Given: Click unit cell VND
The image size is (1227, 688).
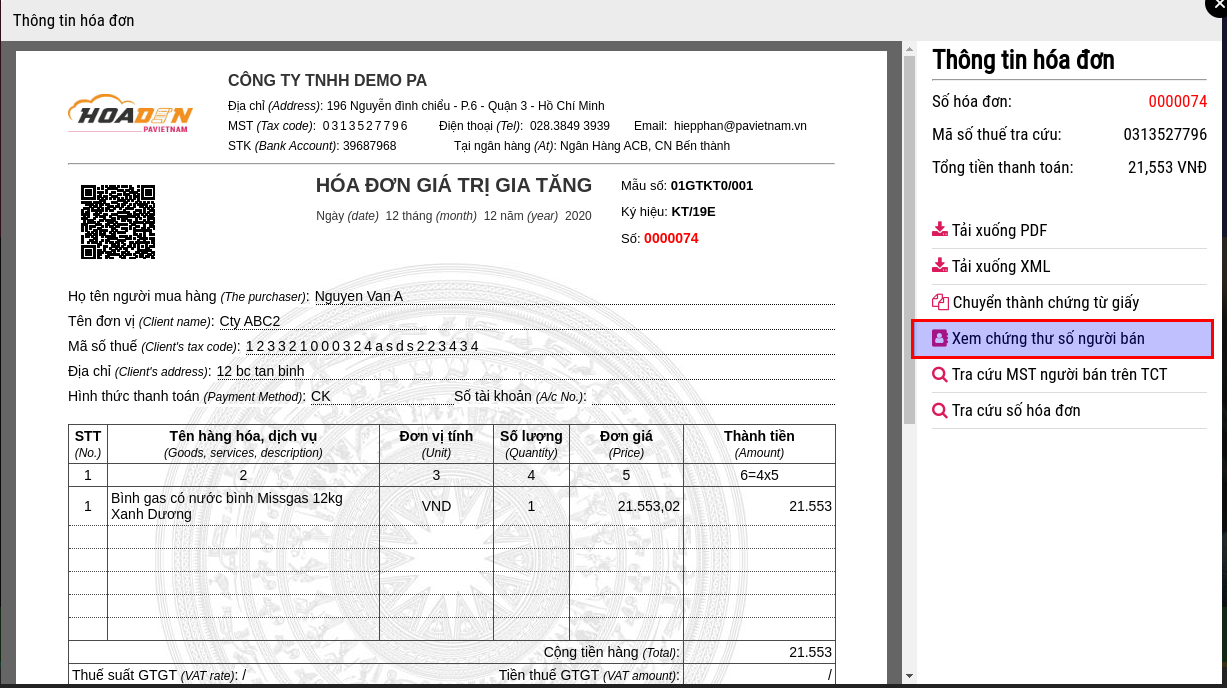Looking at the screenshot, I should tap(436, 506).
